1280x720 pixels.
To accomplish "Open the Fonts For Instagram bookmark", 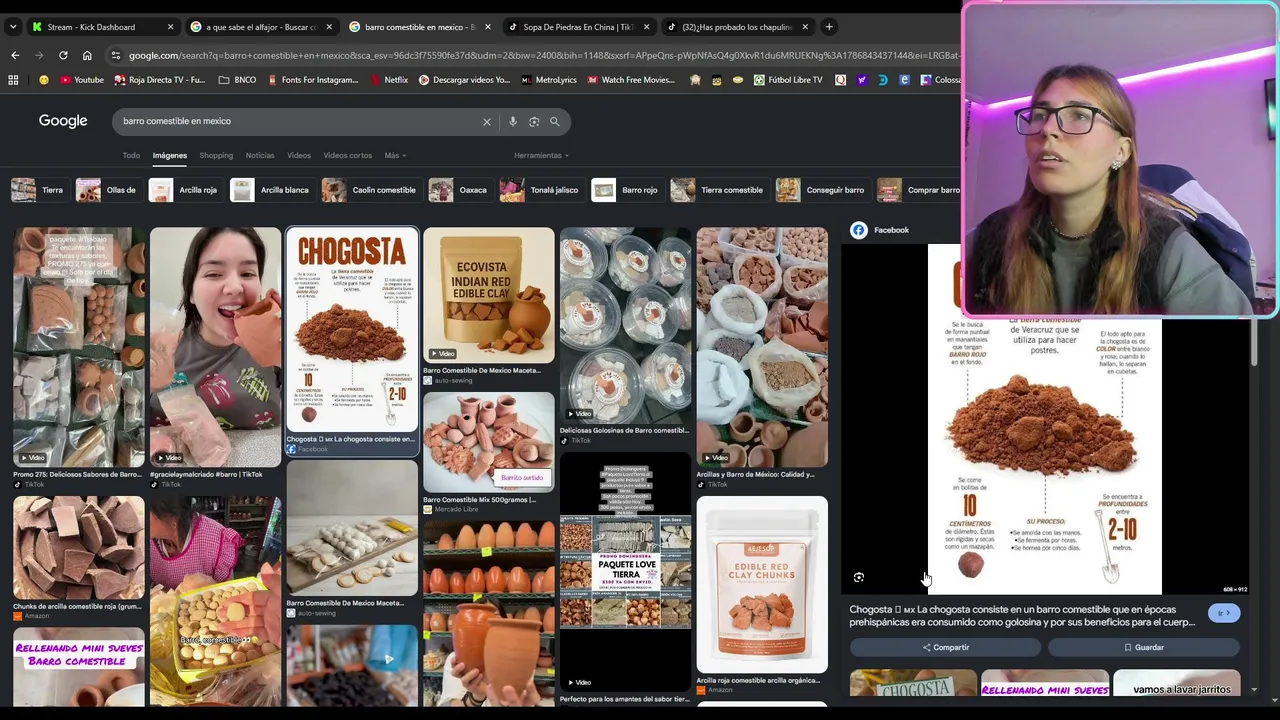I will pyautogui.click(x=313, y=80).
